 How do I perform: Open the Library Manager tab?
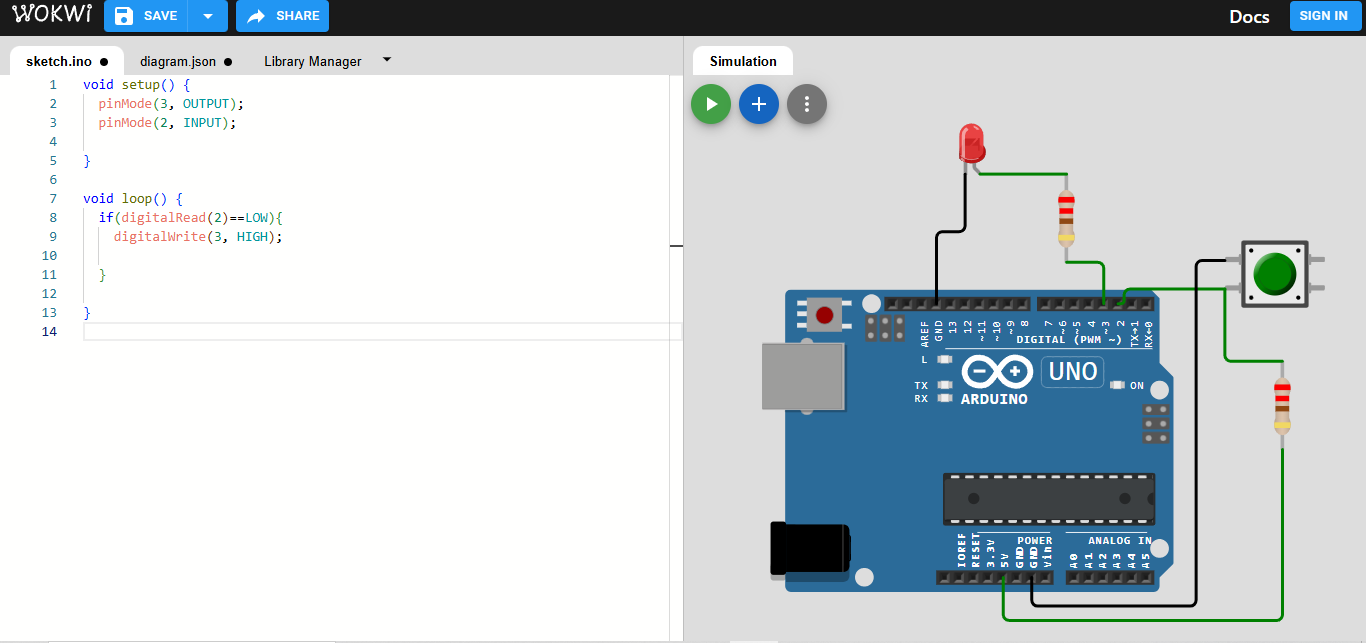[312, 61]
